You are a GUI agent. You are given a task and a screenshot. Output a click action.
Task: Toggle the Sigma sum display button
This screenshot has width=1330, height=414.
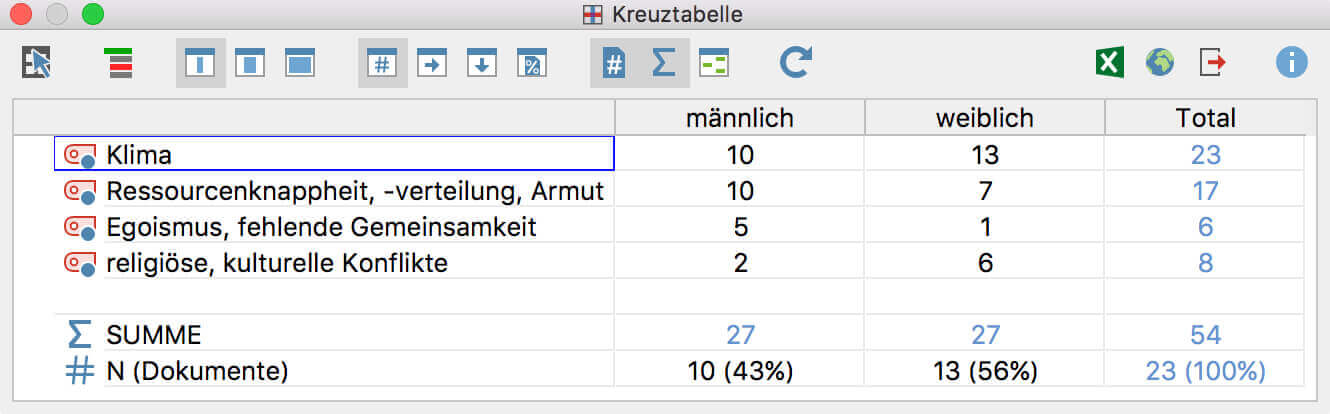(x=663, y=63)
